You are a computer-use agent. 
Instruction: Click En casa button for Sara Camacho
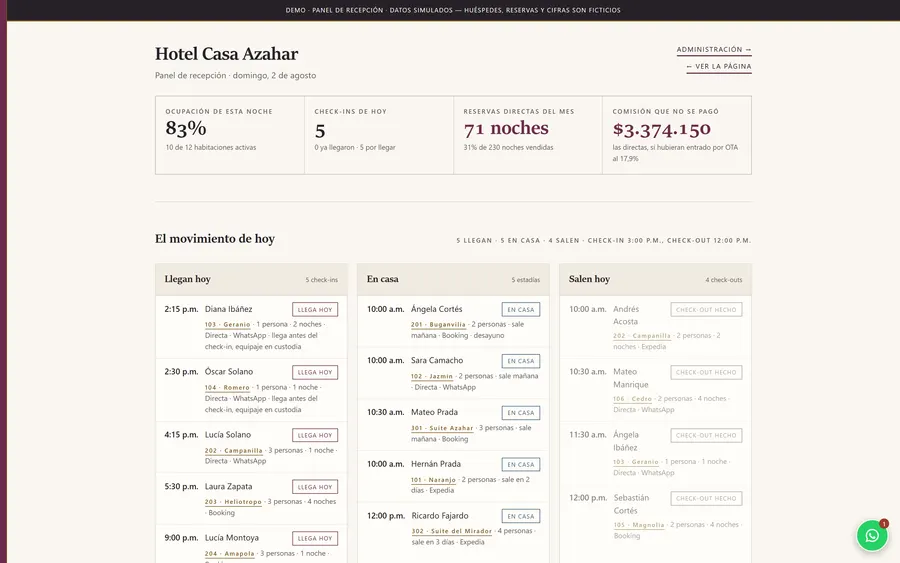point(521,361)
